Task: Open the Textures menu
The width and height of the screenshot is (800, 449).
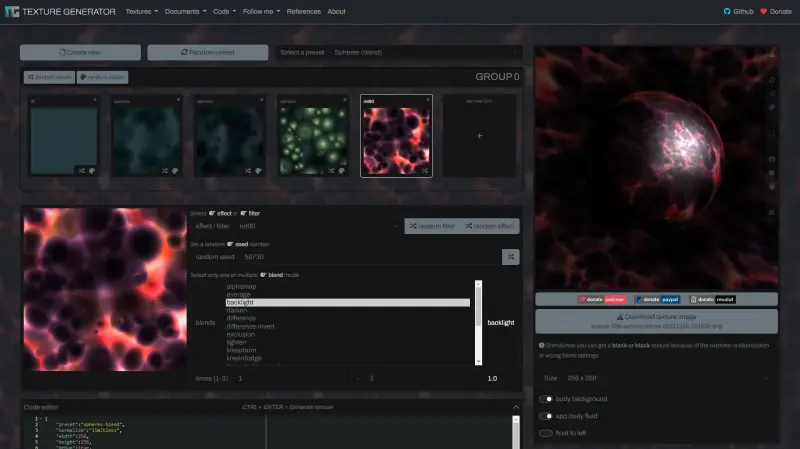Action: coord(141,11)
